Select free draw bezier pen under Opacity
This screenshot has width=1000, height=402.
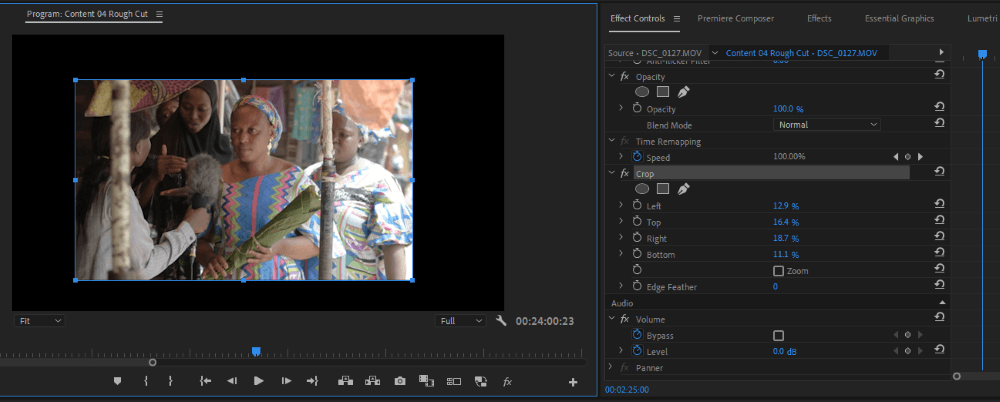[683, 92]
